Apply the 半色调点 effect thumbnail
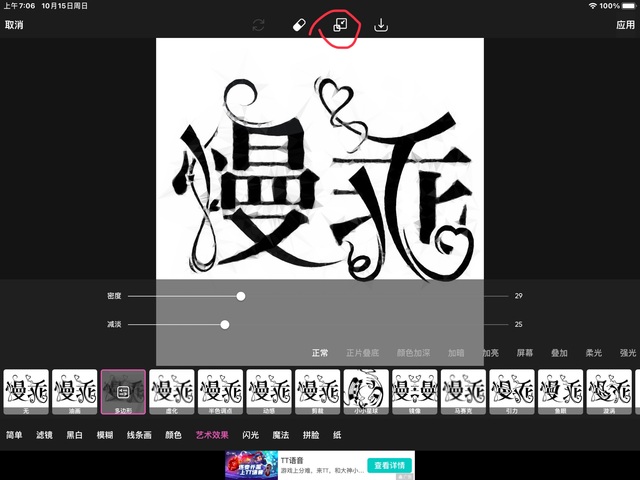 click(221, 391)
